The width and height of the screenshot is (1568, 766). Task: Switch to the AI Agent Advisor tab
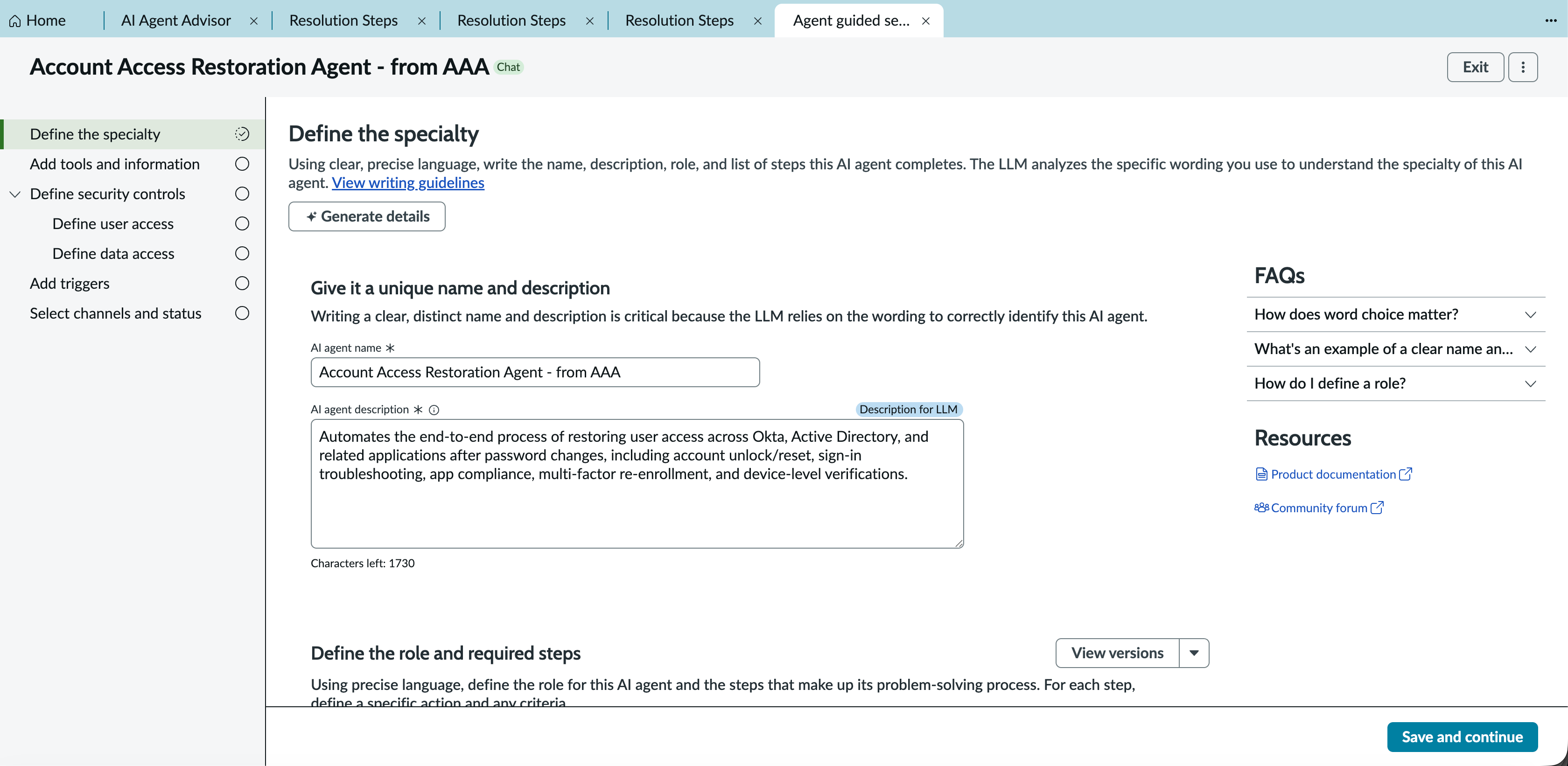(x=176, y=21)
